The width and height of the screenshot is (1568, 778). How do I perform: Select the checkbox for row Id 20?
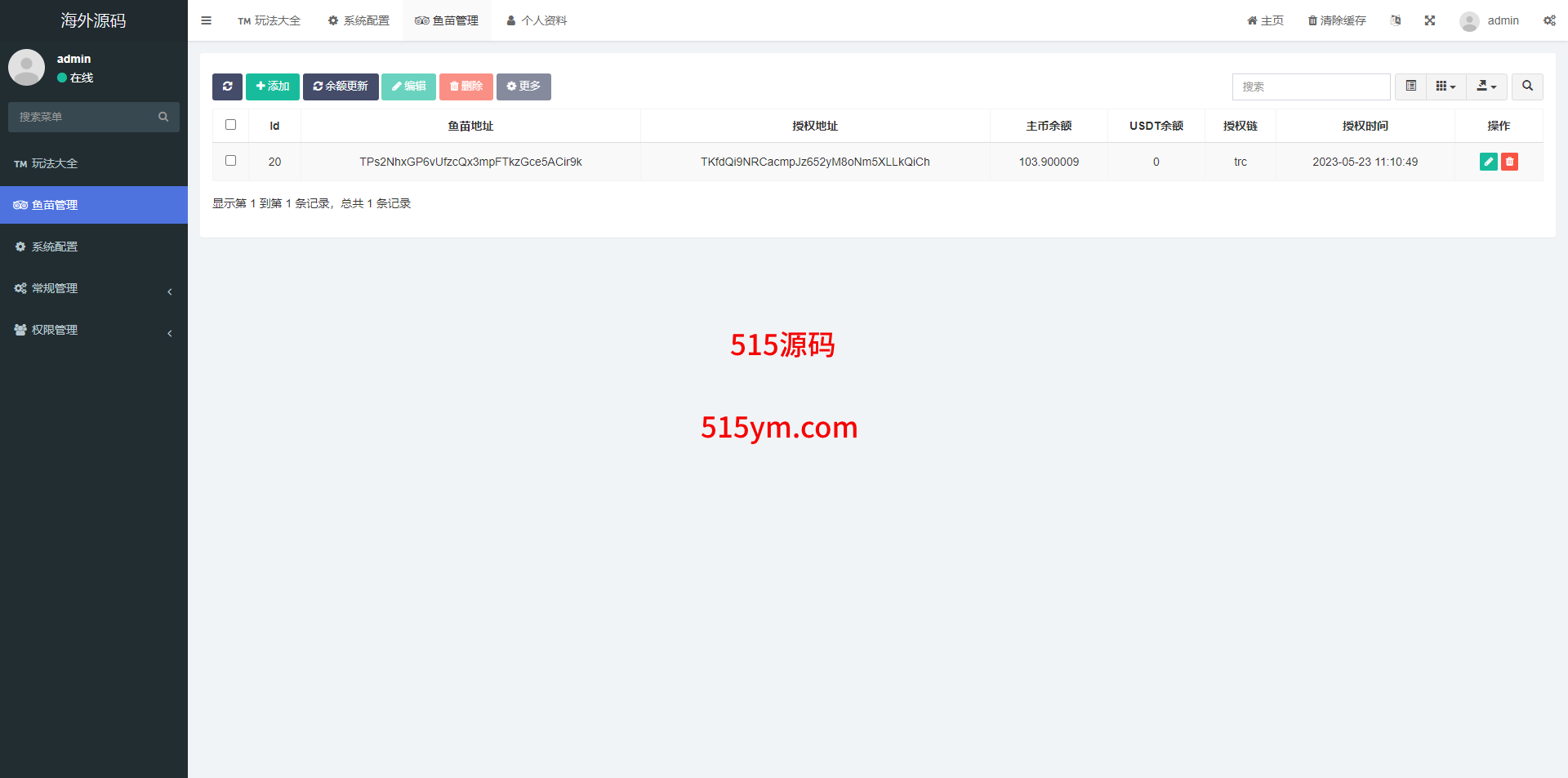(x=230, y=161)
